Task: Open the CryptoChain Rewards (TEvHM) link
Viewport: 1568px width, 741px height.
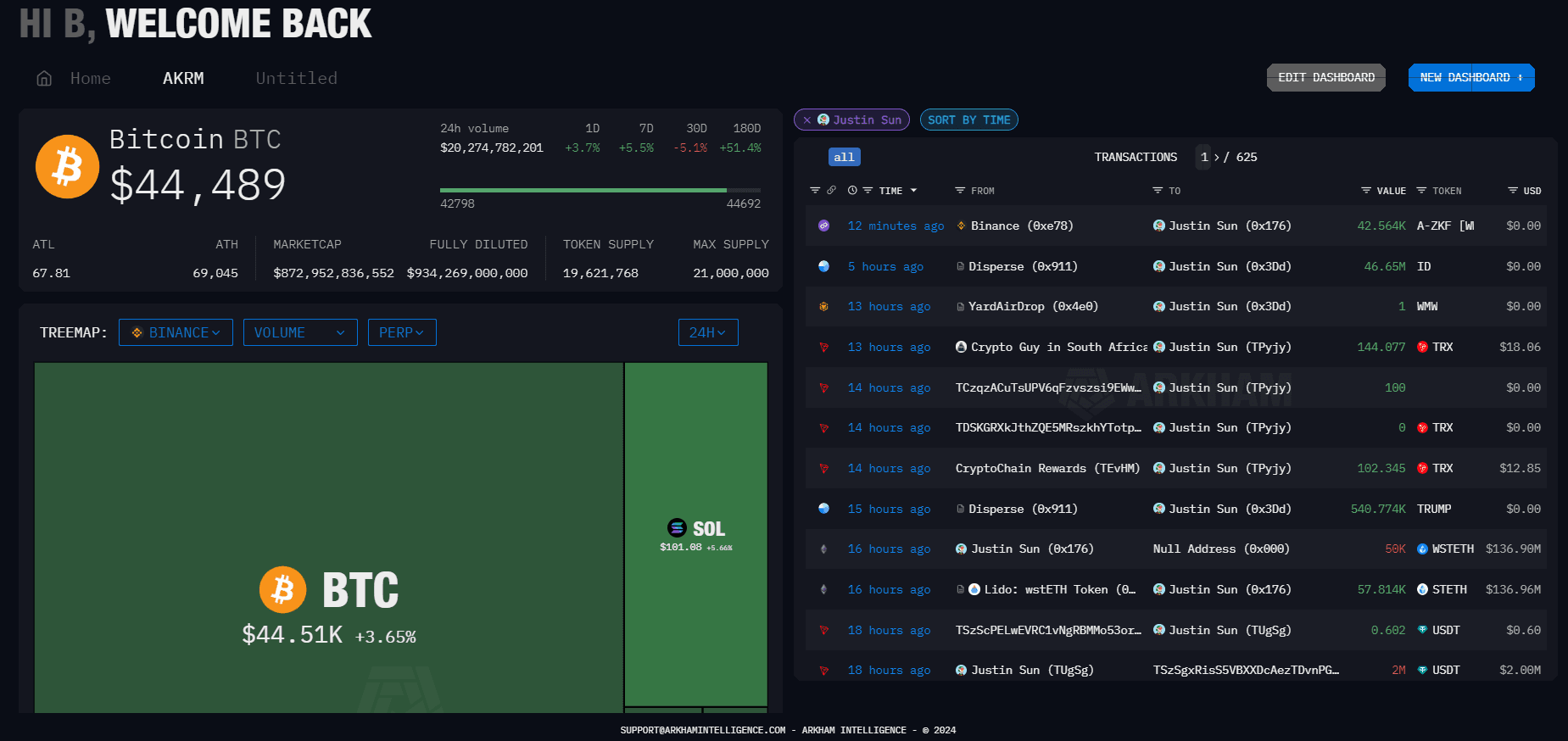Action: [1047, 468]
